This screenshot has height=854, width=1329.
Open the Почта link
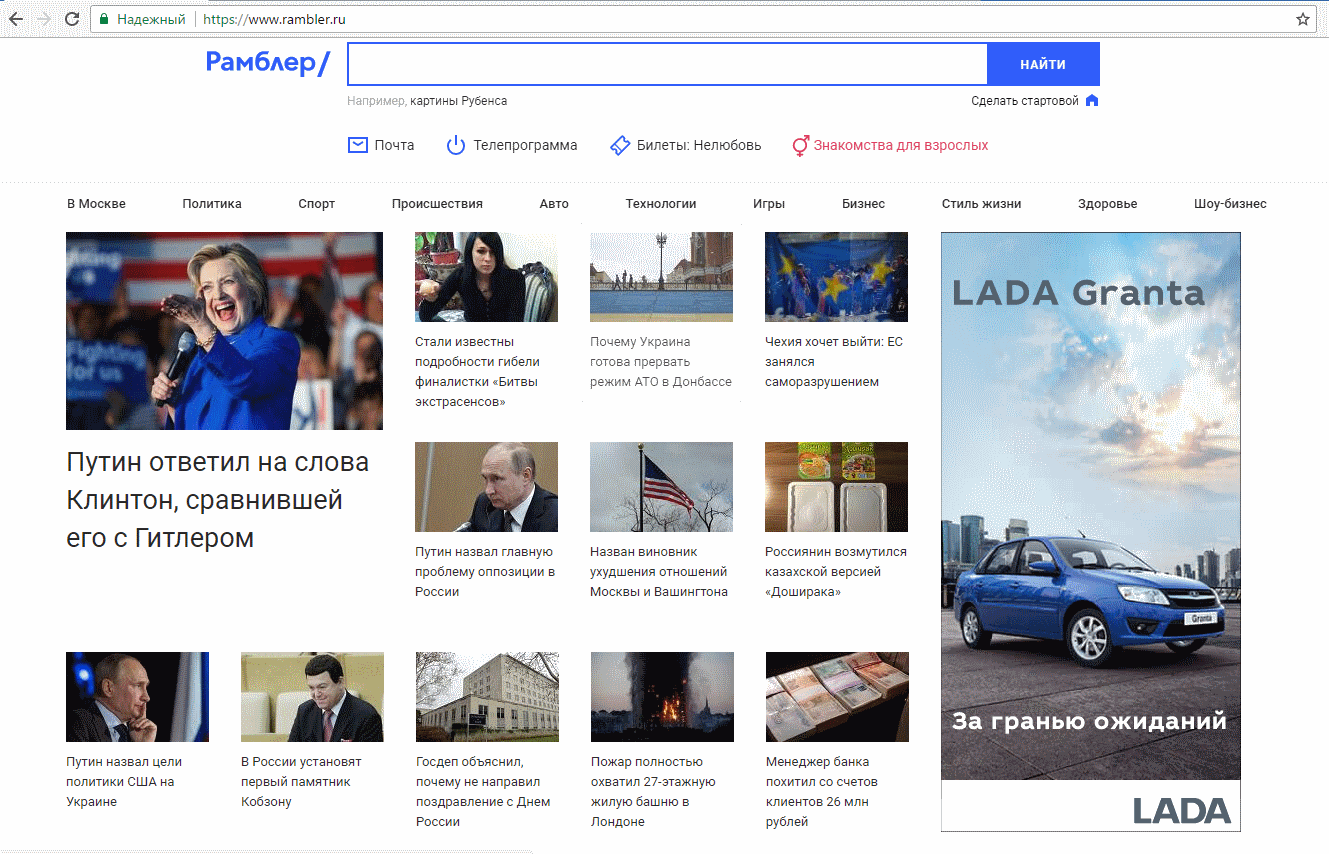[x=394, y=145]
